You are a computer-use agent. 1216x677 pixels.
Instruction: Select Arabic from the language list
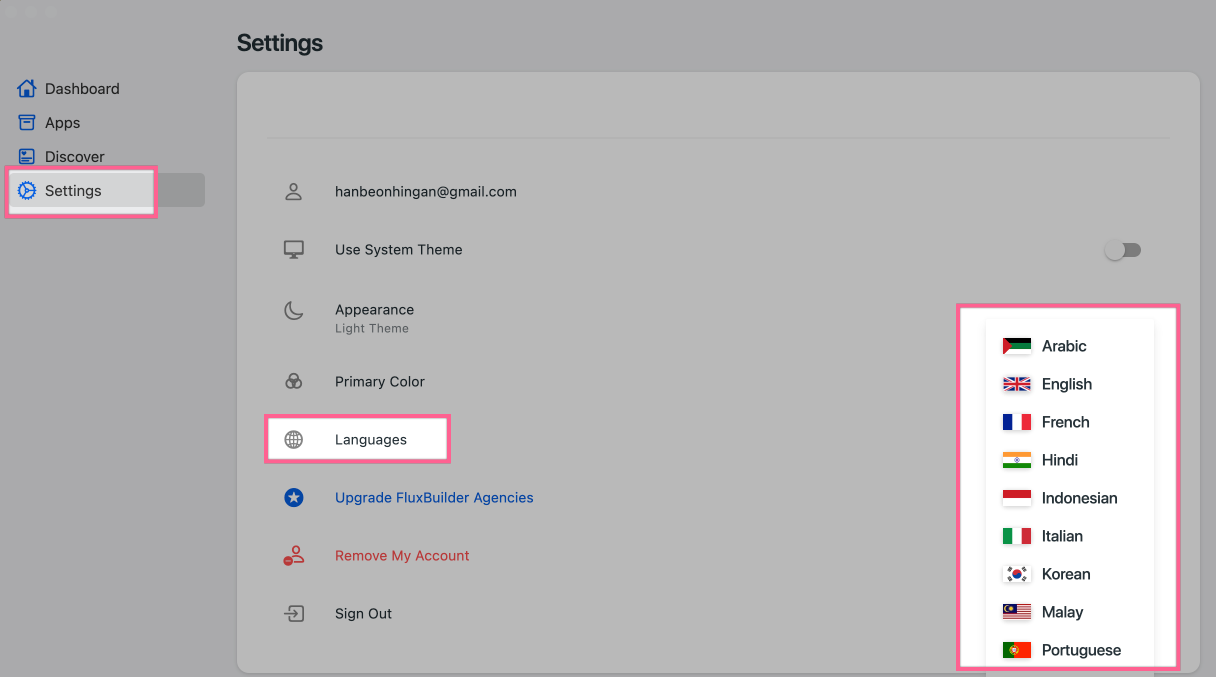pyautogui.click(x=1063, y=346)
